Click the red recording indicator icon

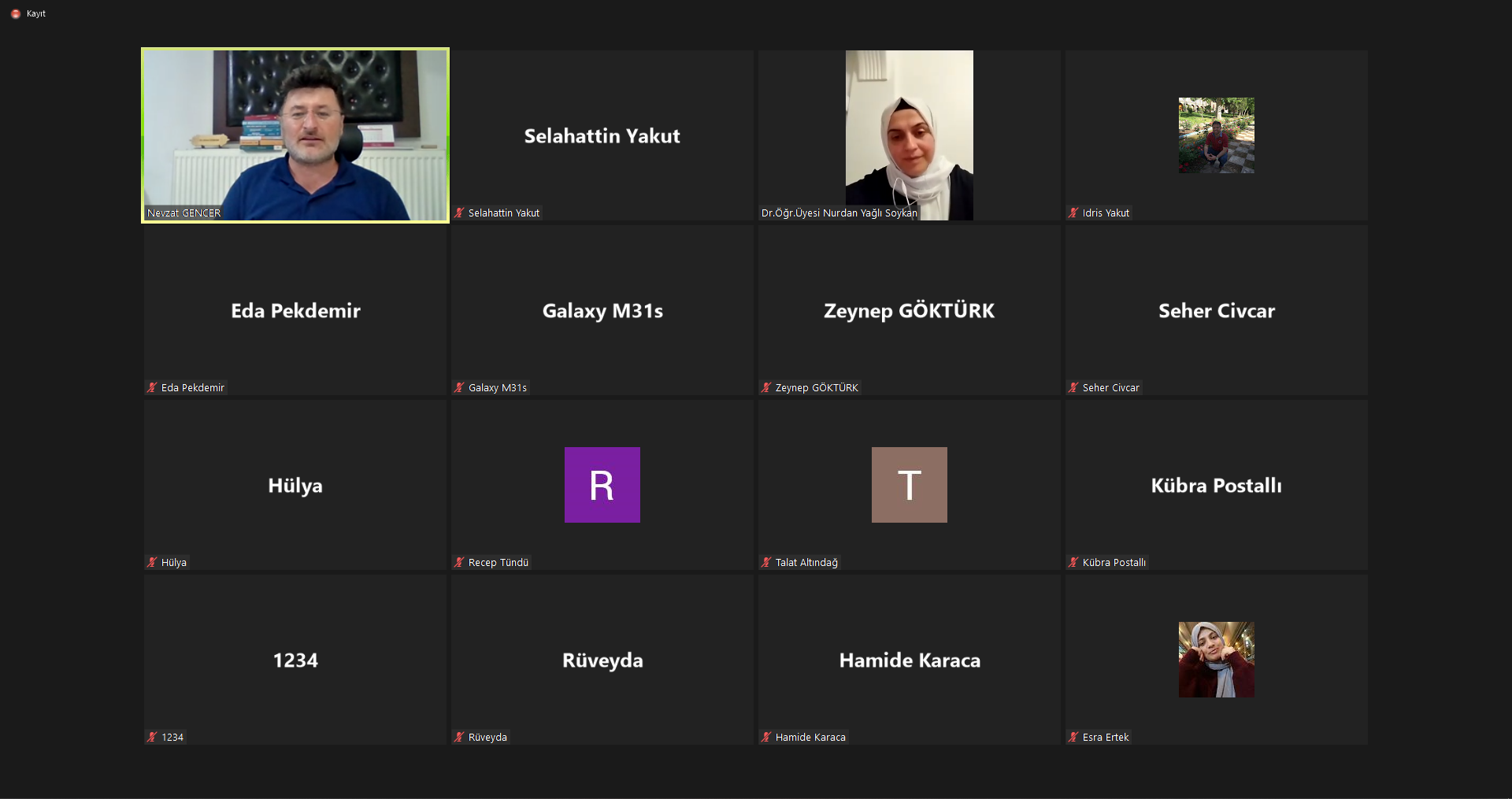pyautogui.click(x=16, y=14)
